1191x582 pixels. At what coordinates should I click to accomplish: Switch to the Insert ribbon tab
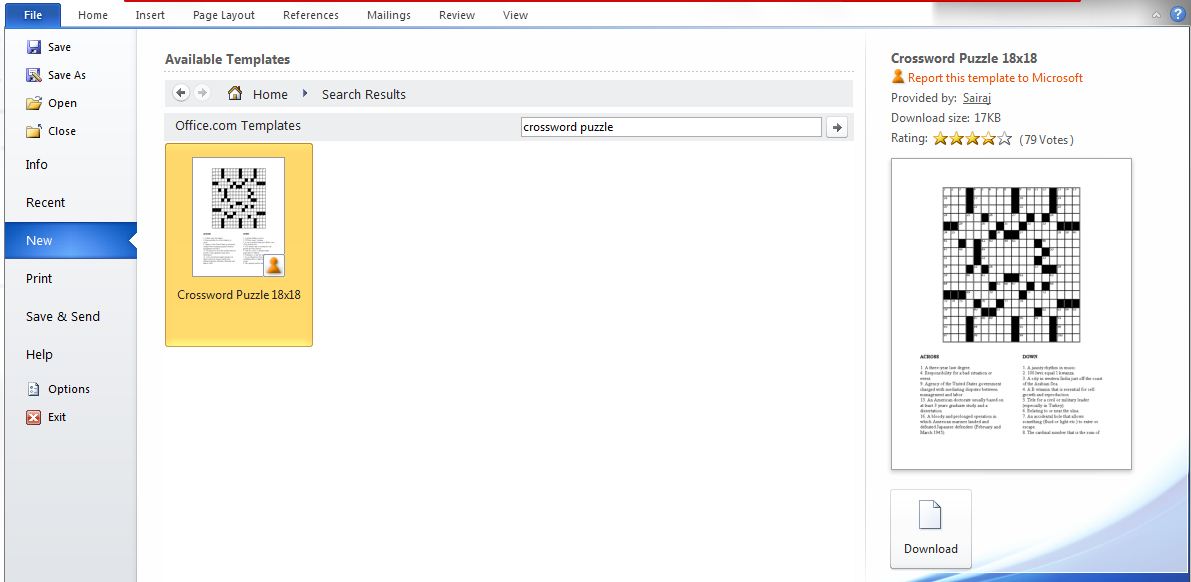(x=150, y=15)
